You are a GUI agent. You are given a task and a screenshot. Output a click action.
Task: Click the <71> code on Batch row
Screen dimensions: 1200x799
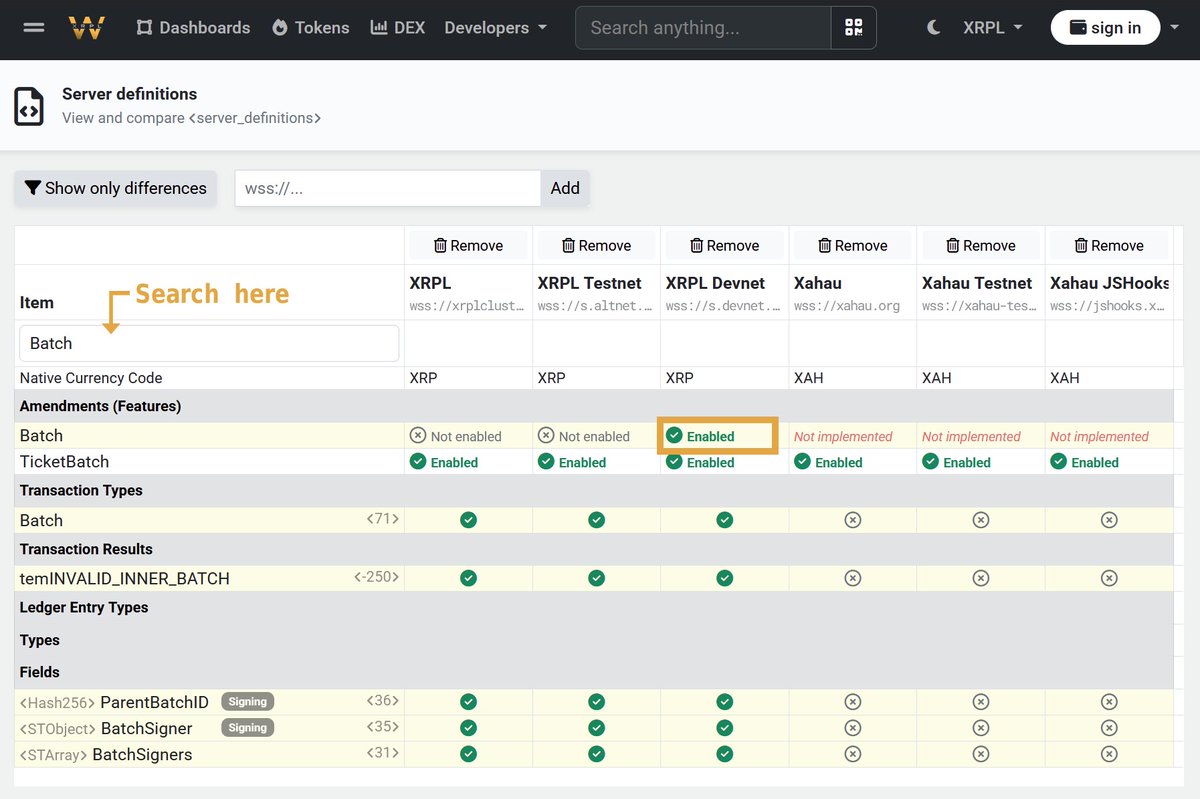[x=382, y=519]
